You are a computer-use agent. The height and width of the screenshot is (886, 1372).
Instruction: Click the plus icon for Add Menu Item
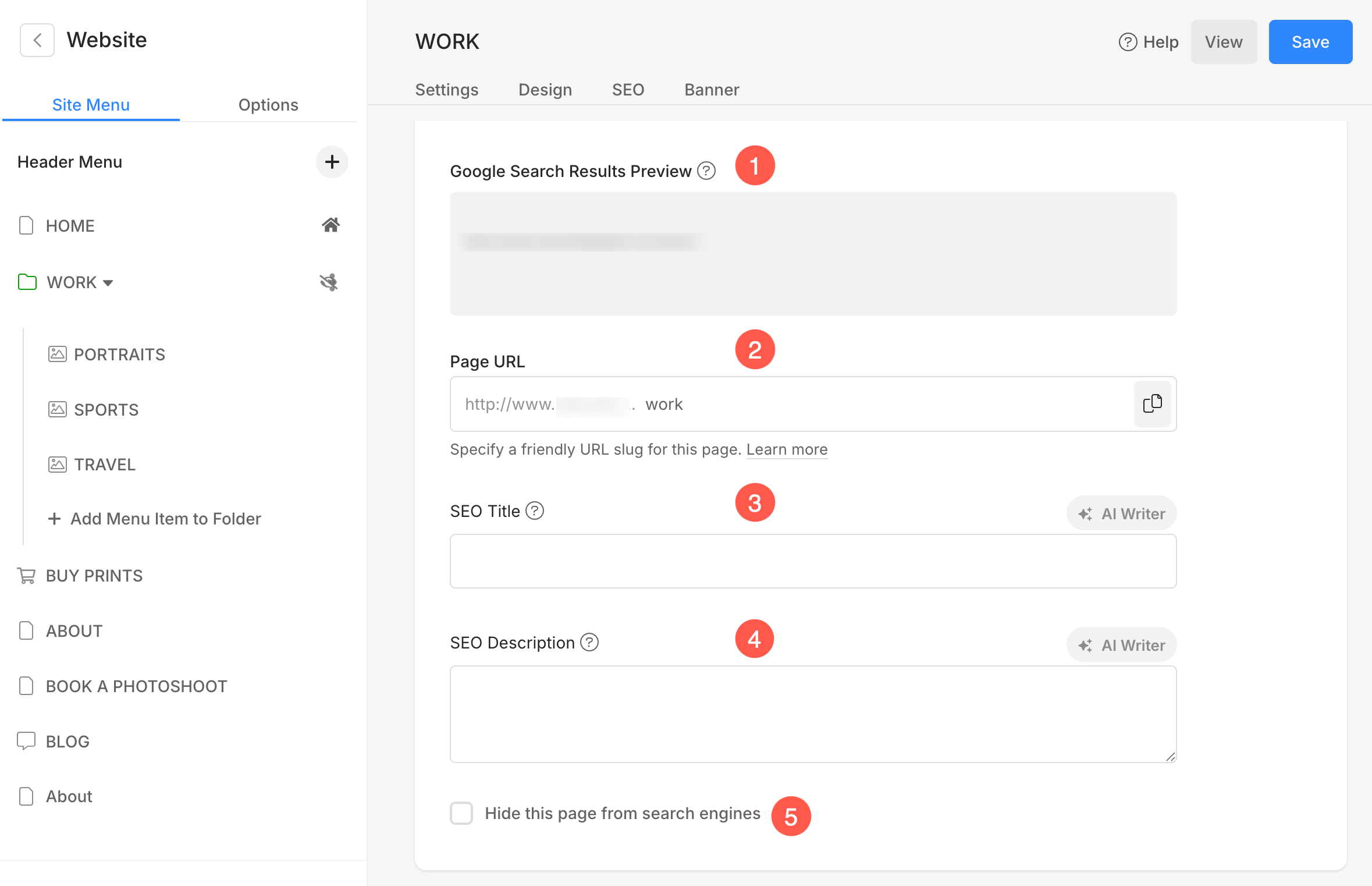coord(54,519)
